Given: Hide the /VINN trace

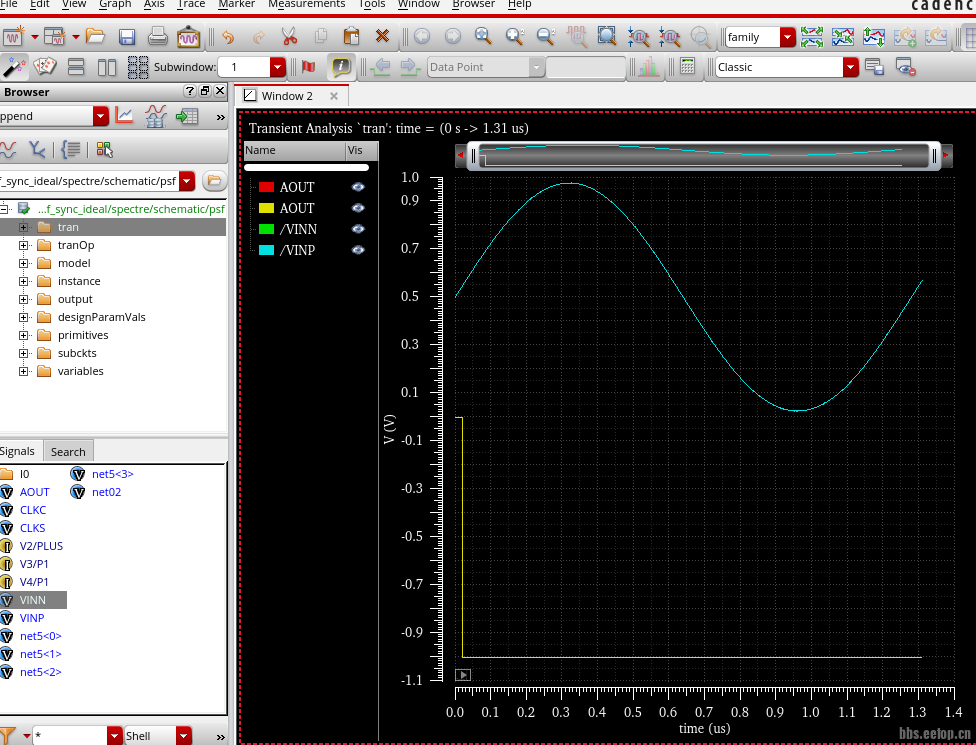Looking at the screenshot, I should 358,229.
